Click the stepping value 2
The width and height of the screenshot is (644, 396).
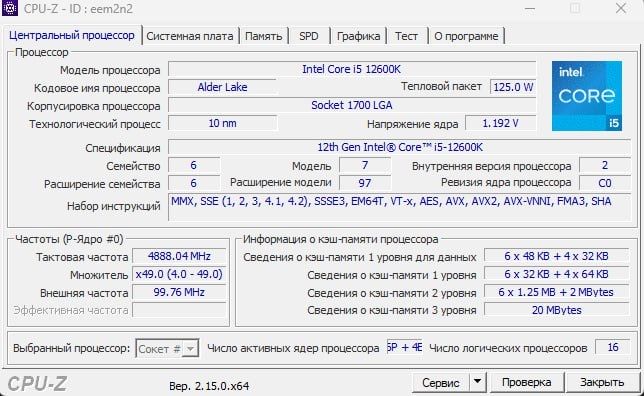[x=605, y=165]
